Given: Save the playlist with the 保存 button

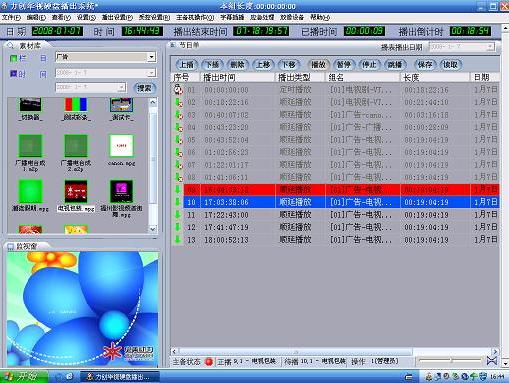Looking at the screenshot, I should click(x=424, y=65).
